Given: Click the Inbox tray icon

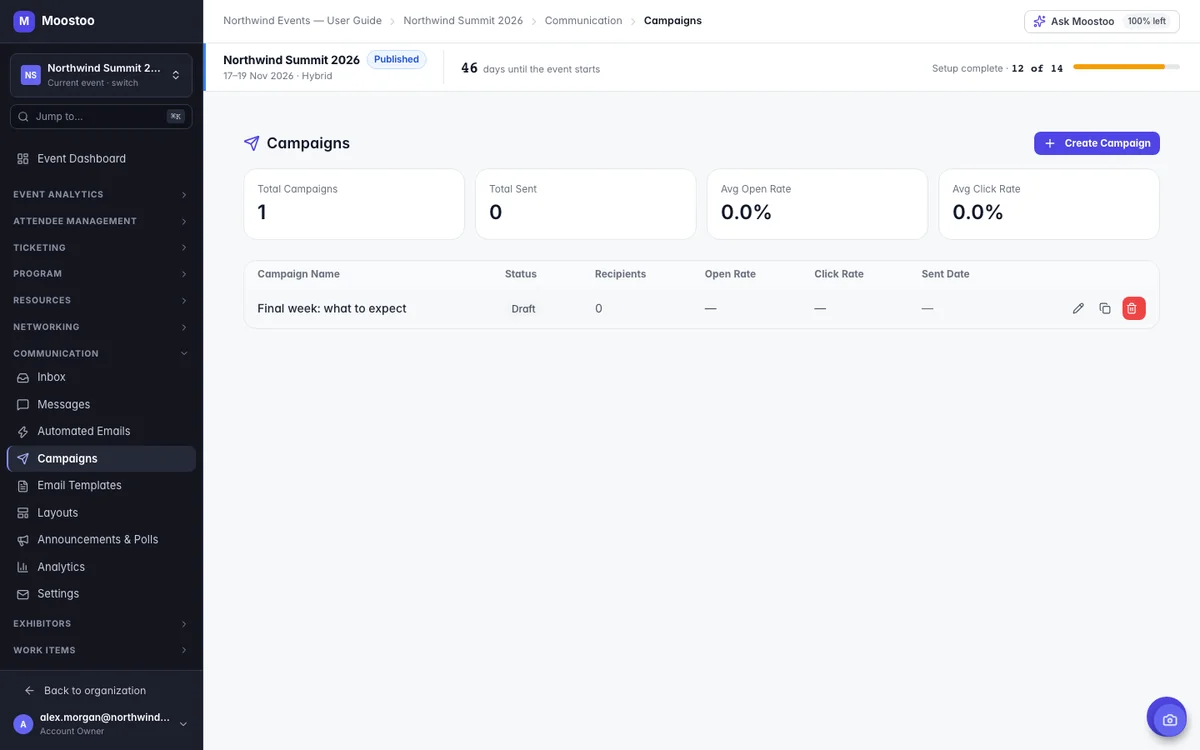Looking at the screenshot, I should [23, 378].
